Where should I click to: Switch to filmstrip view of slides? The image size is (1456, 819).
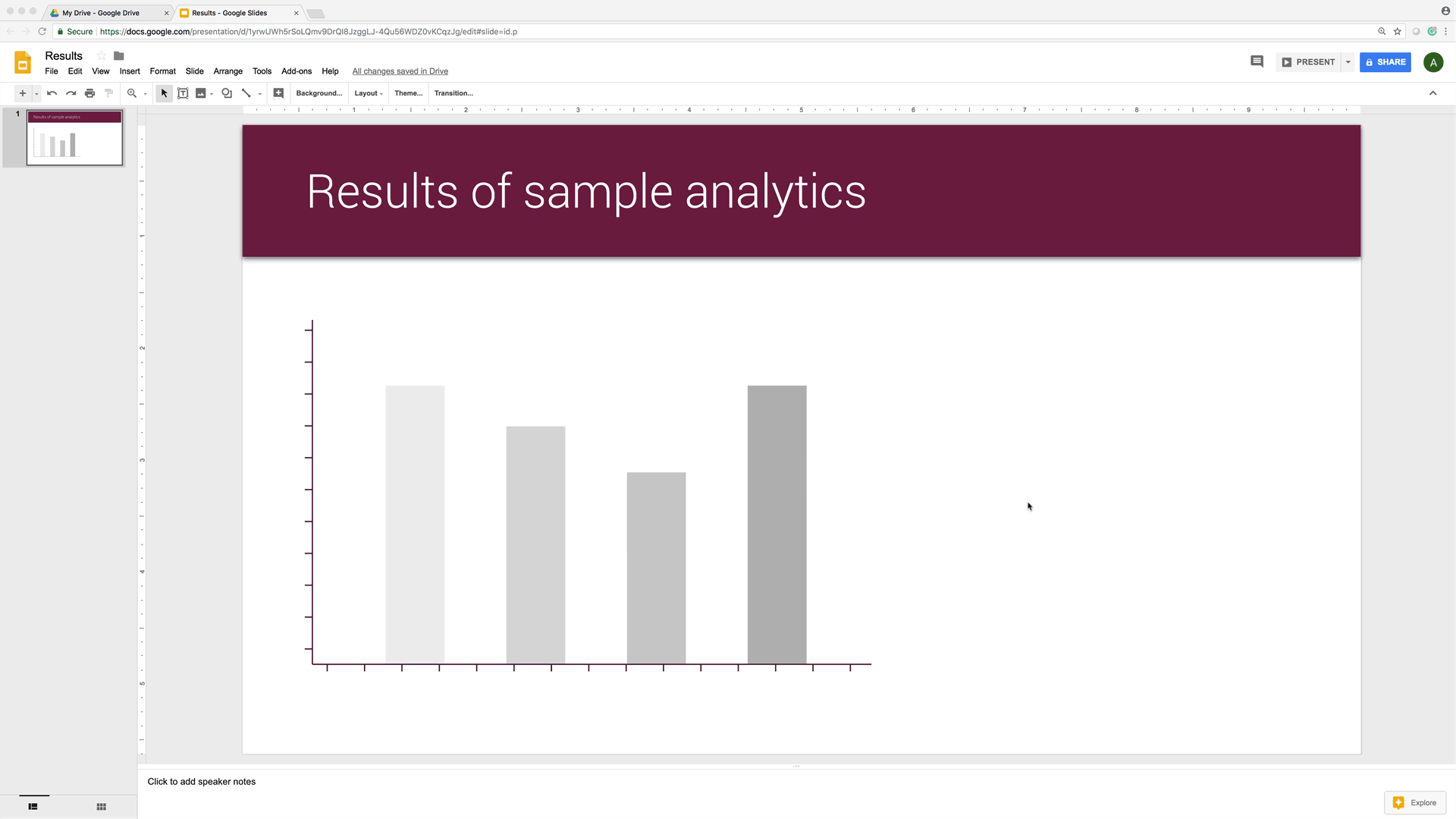[x=33, y=807]
